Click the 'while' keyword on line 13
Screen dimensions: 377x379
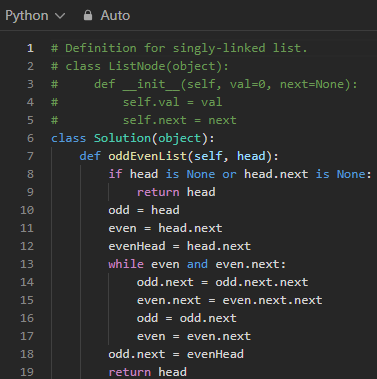click(126, 264)
